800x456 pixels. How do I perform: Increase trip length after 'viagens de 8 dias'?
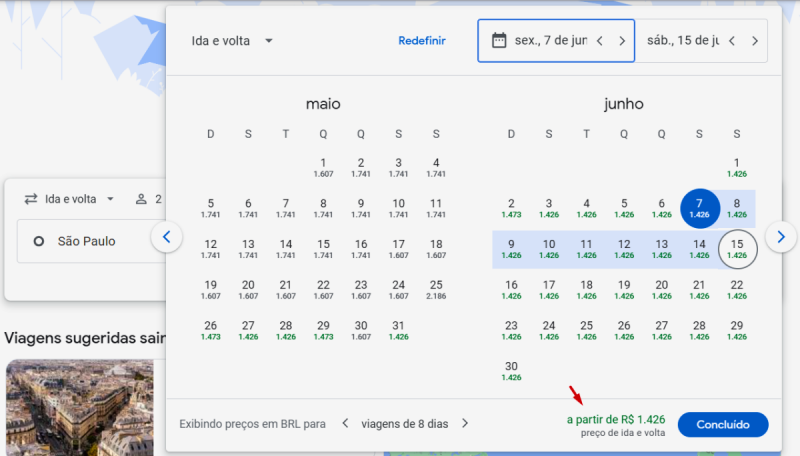(465, 423)
